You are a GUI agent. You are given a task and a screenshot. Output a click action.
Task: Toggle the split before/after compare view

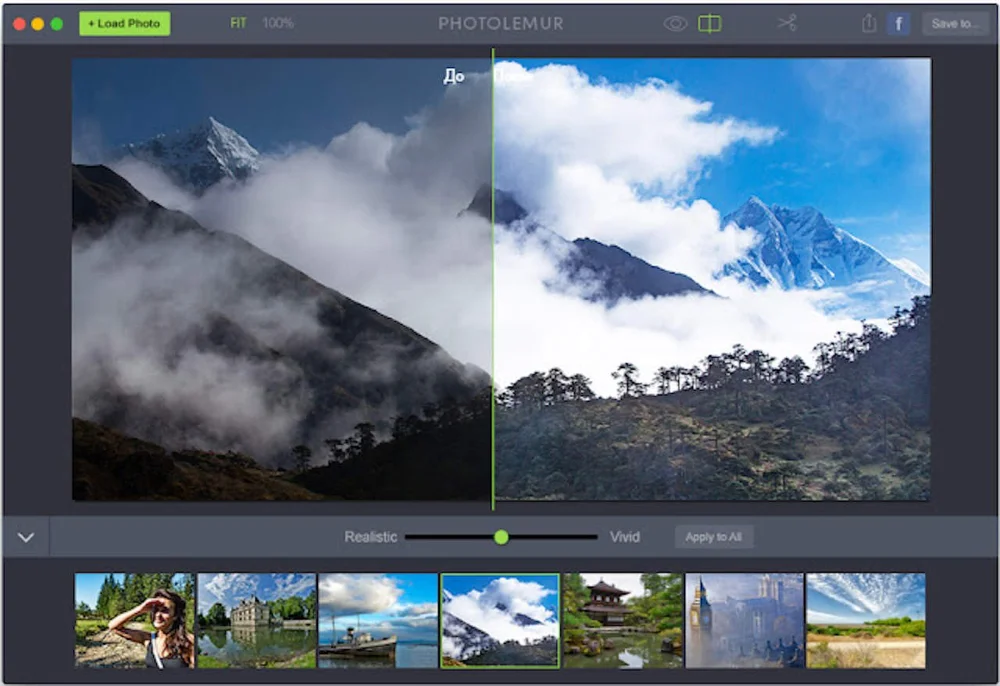pyautogui.click(x=709, y=24)
